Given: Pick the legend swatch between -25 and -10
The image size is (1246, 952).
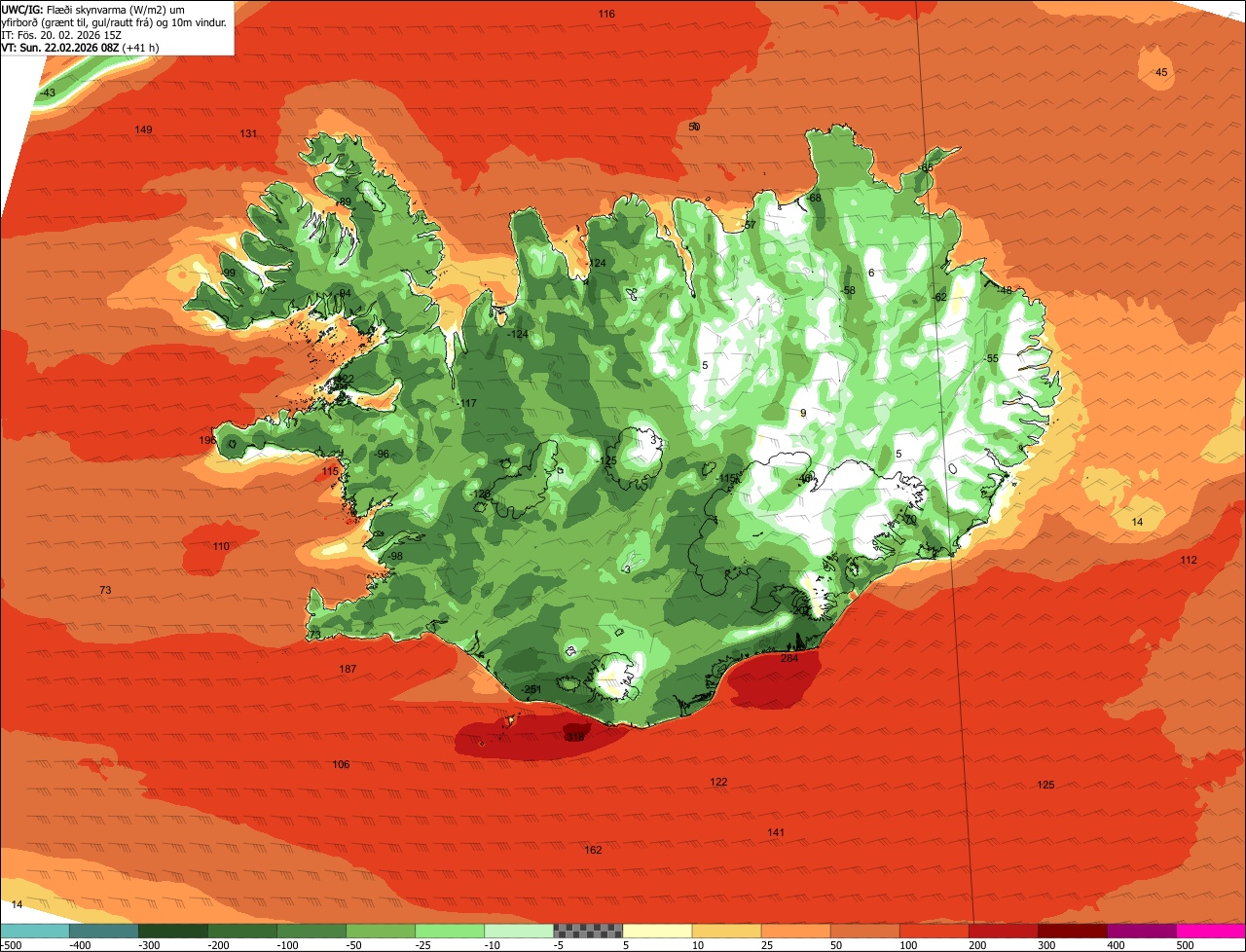Looking at the screenshot, I should [450, 931].
